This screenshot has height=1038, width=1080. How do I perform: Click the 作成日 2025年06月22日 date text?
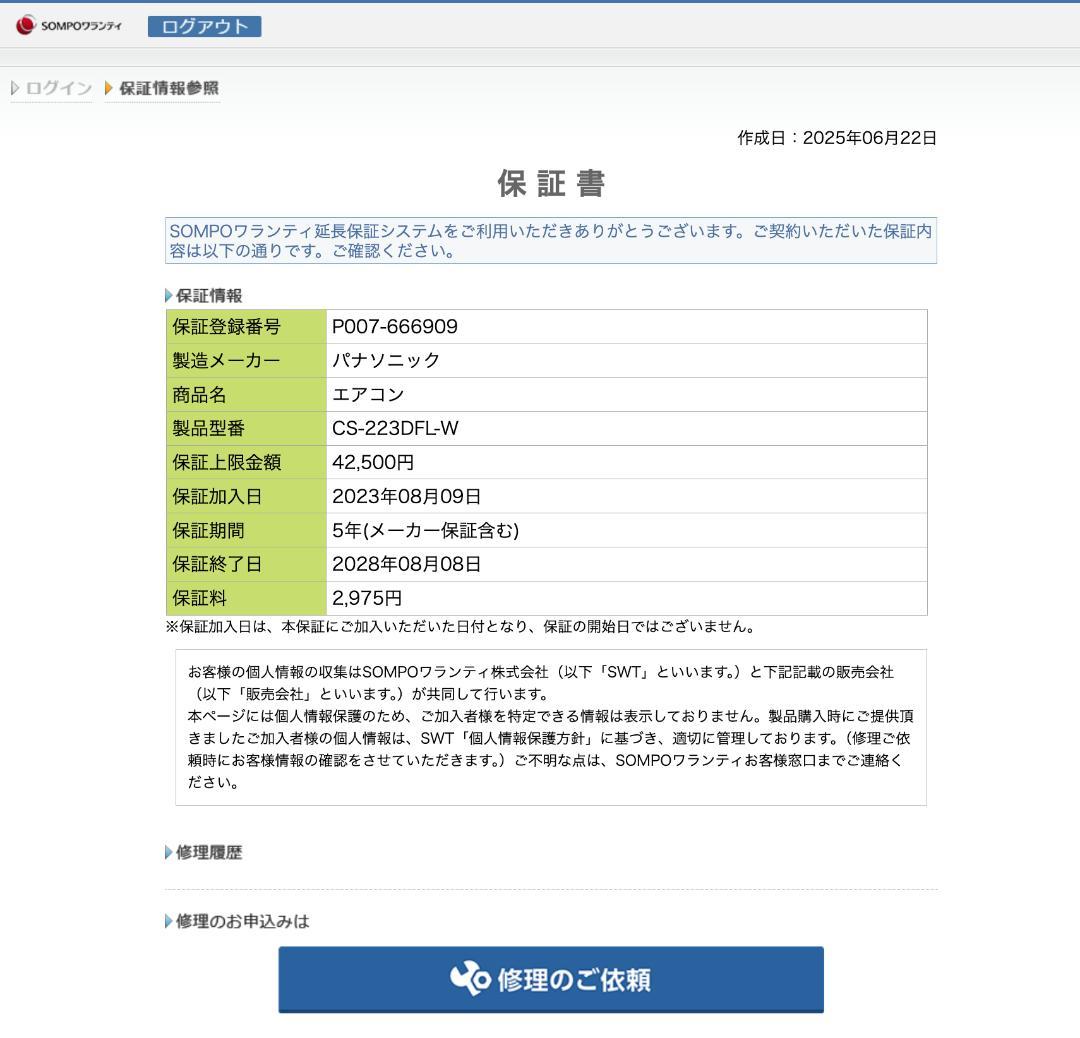click(x=837, y=138)
